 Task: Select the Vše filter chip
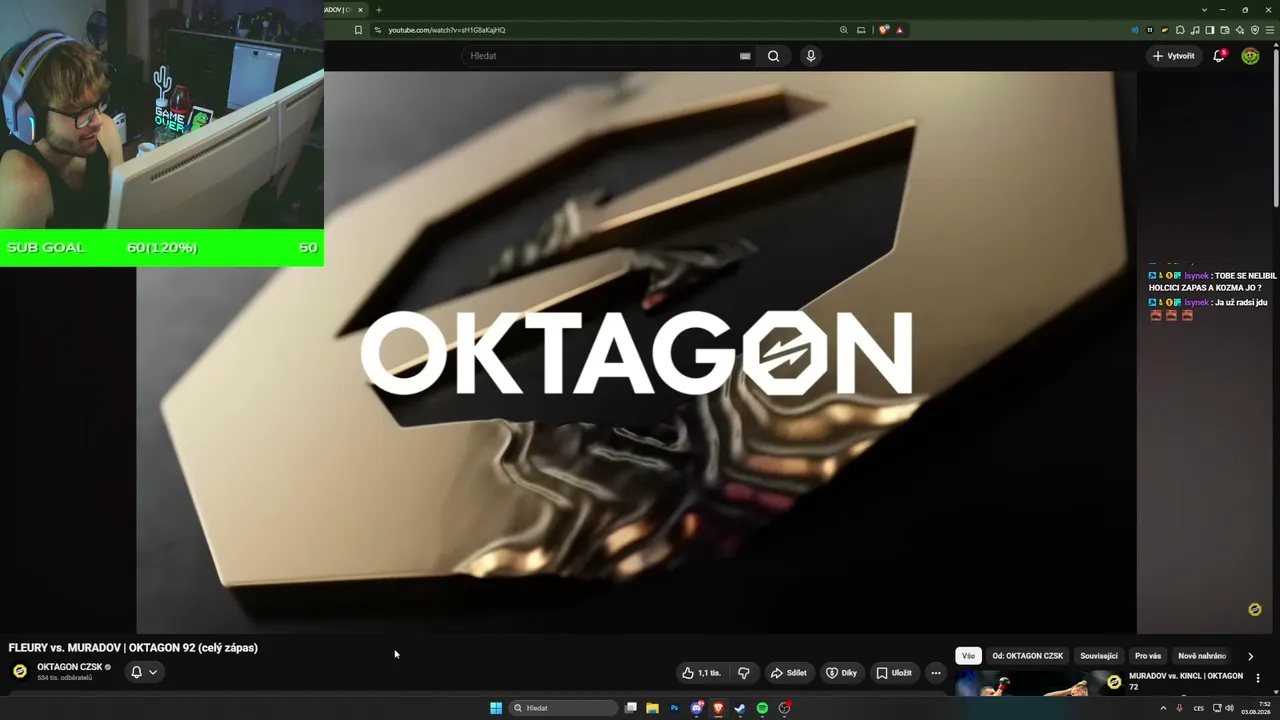tap(968, 656)
